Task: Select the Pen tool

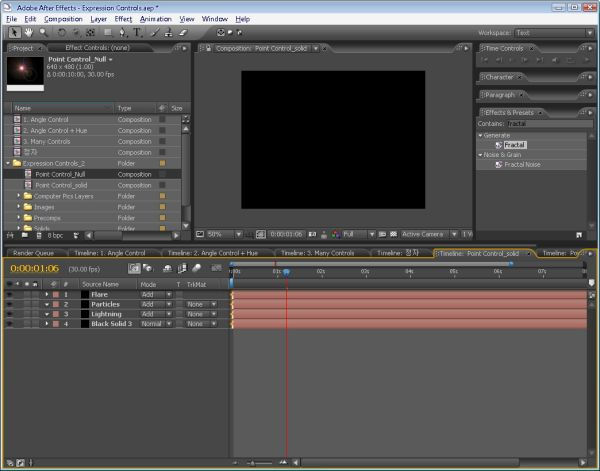Action: click(122, 33)
